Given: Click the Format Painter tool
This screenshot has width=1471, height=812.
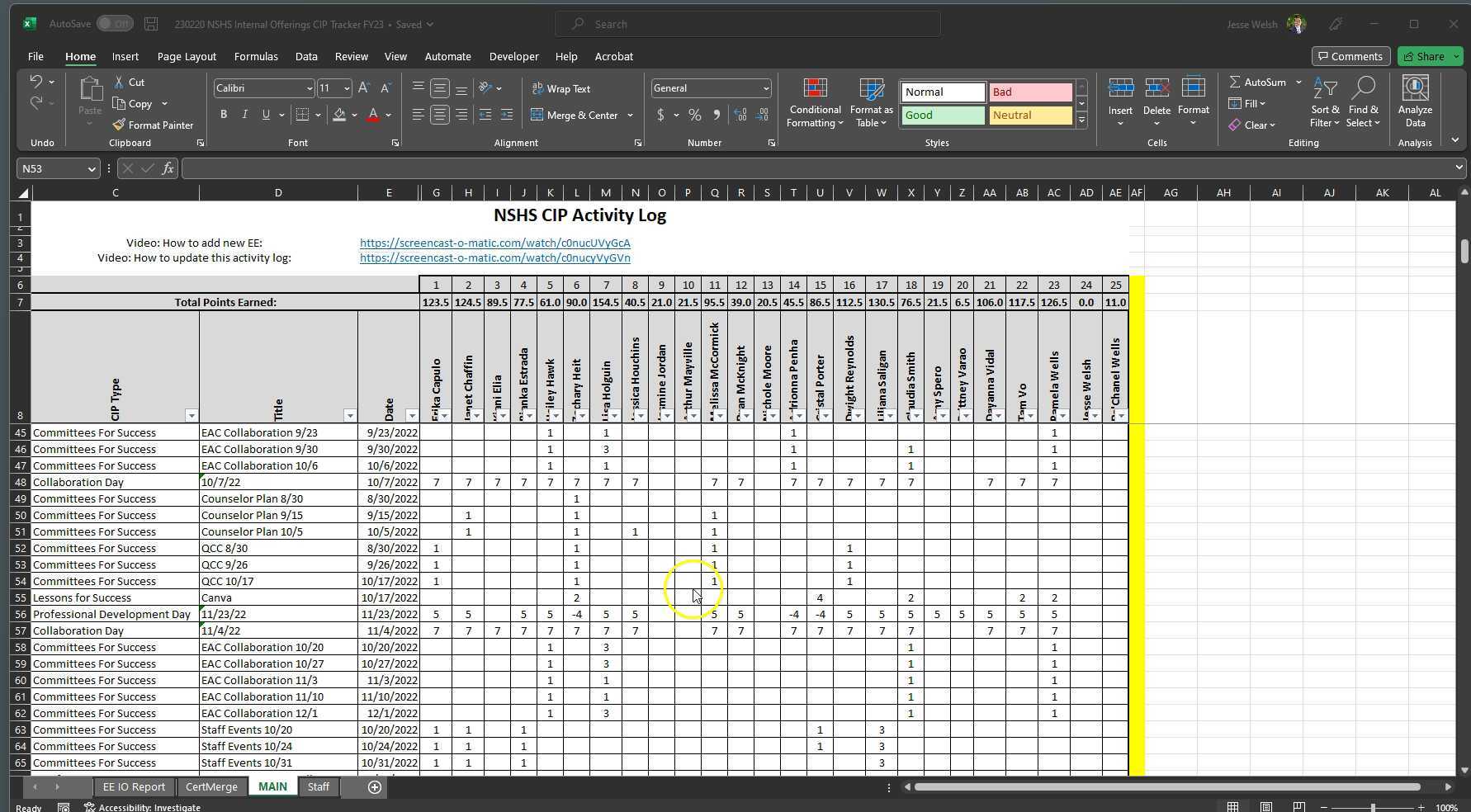Looking at the screenshot, I should coord(153,125).
